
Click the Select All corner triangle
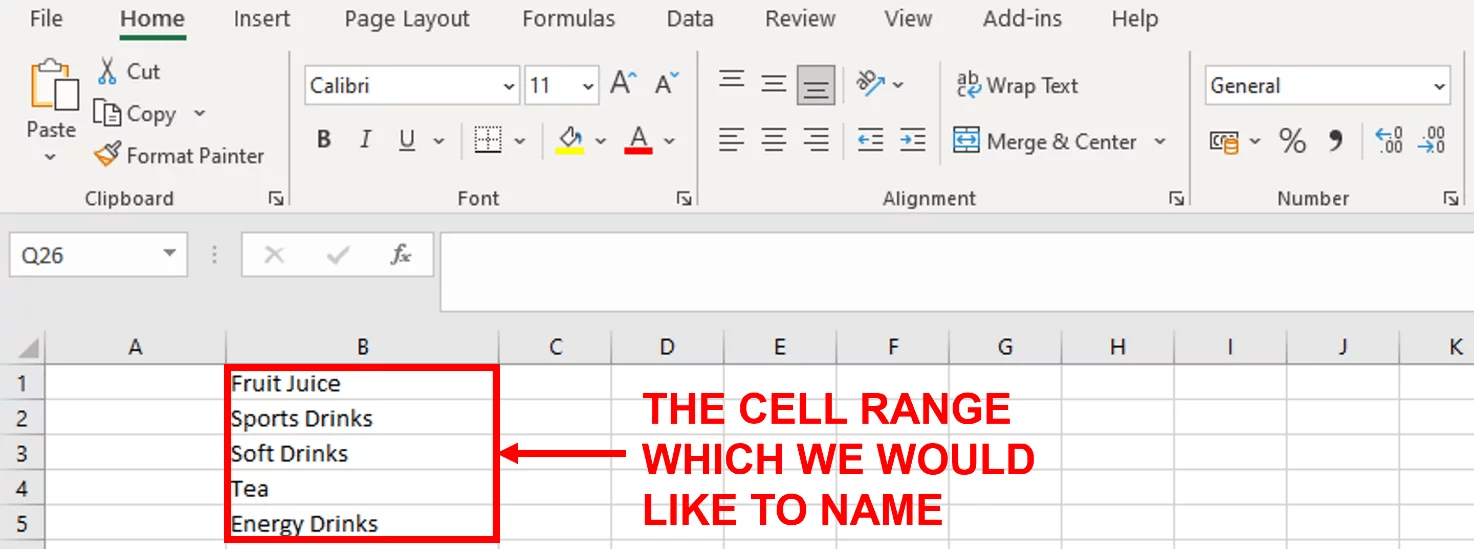tap(29, 348)
